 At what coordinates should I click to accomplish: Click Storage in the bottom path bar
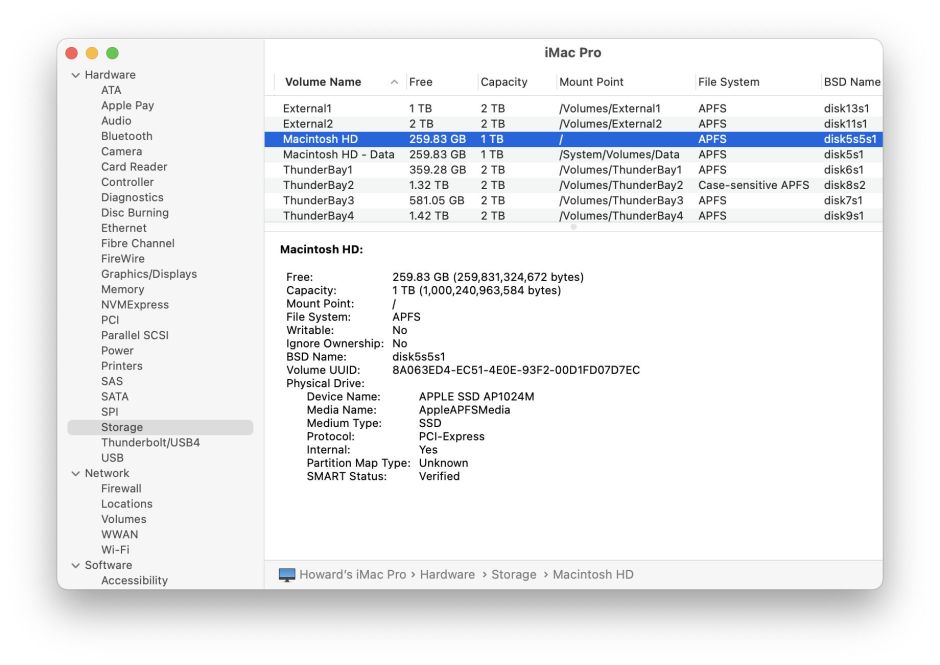pyautogui.click(x=513, y=575)
